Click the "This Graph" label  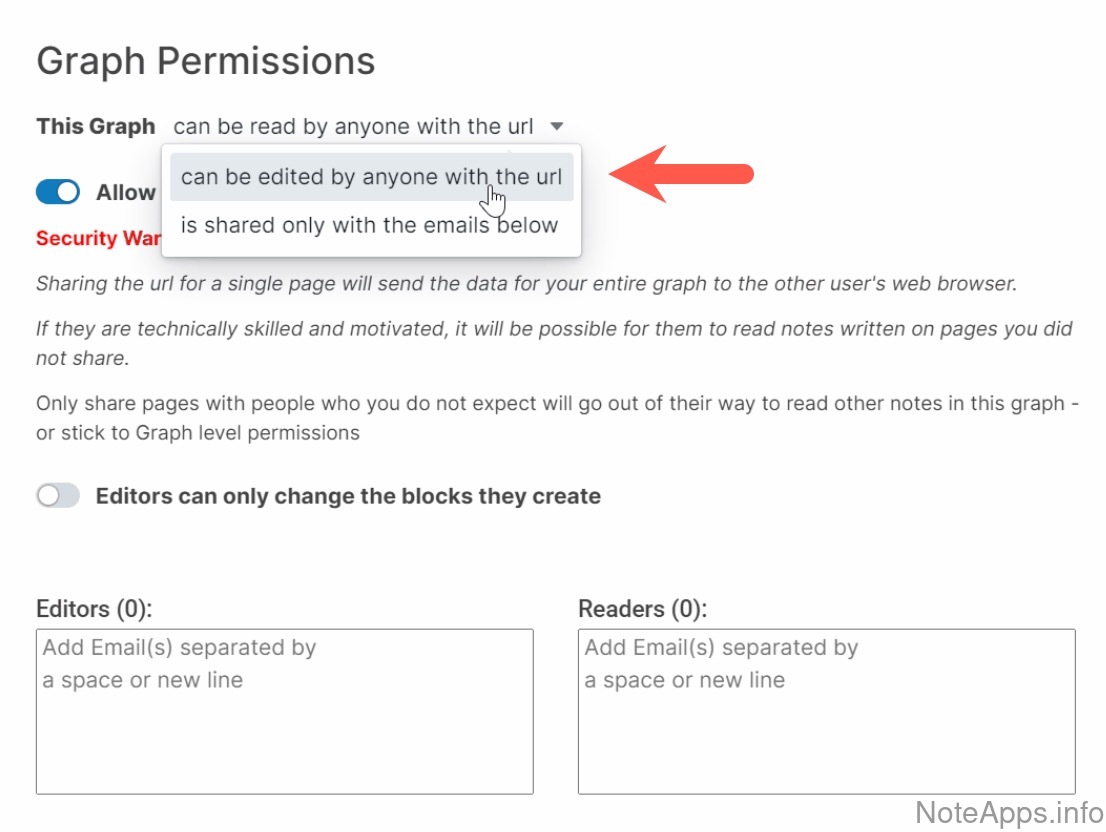[x=96, y=127]
